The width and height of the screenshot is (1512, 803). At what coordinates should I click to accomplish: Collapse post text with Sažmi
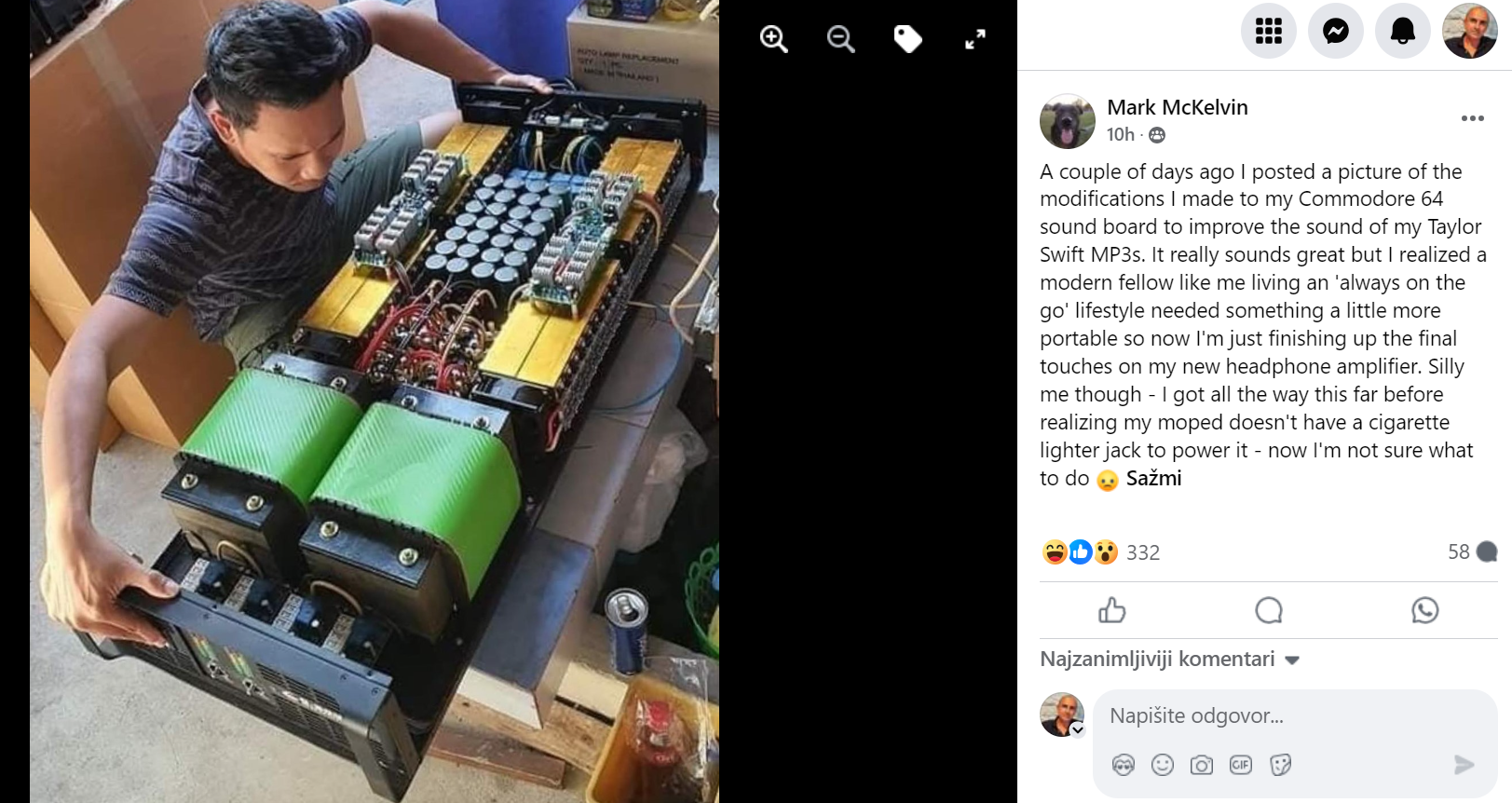pyautogui.click(x=1153, y=479)
